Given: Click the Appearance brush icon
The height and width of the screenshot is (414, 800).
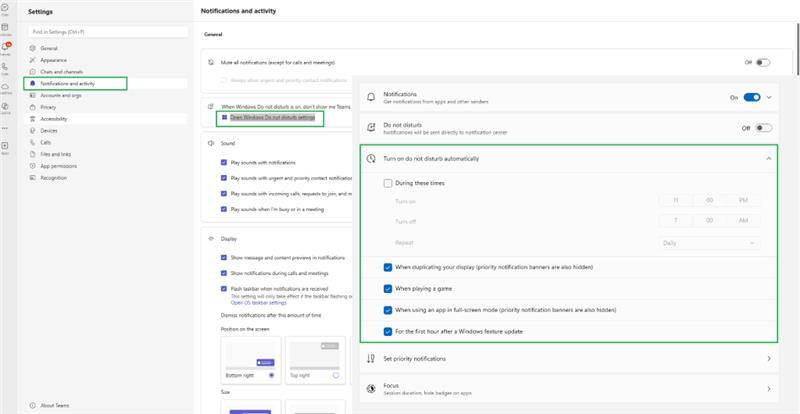Looking at the screenshot, I should tap(33, 60).
